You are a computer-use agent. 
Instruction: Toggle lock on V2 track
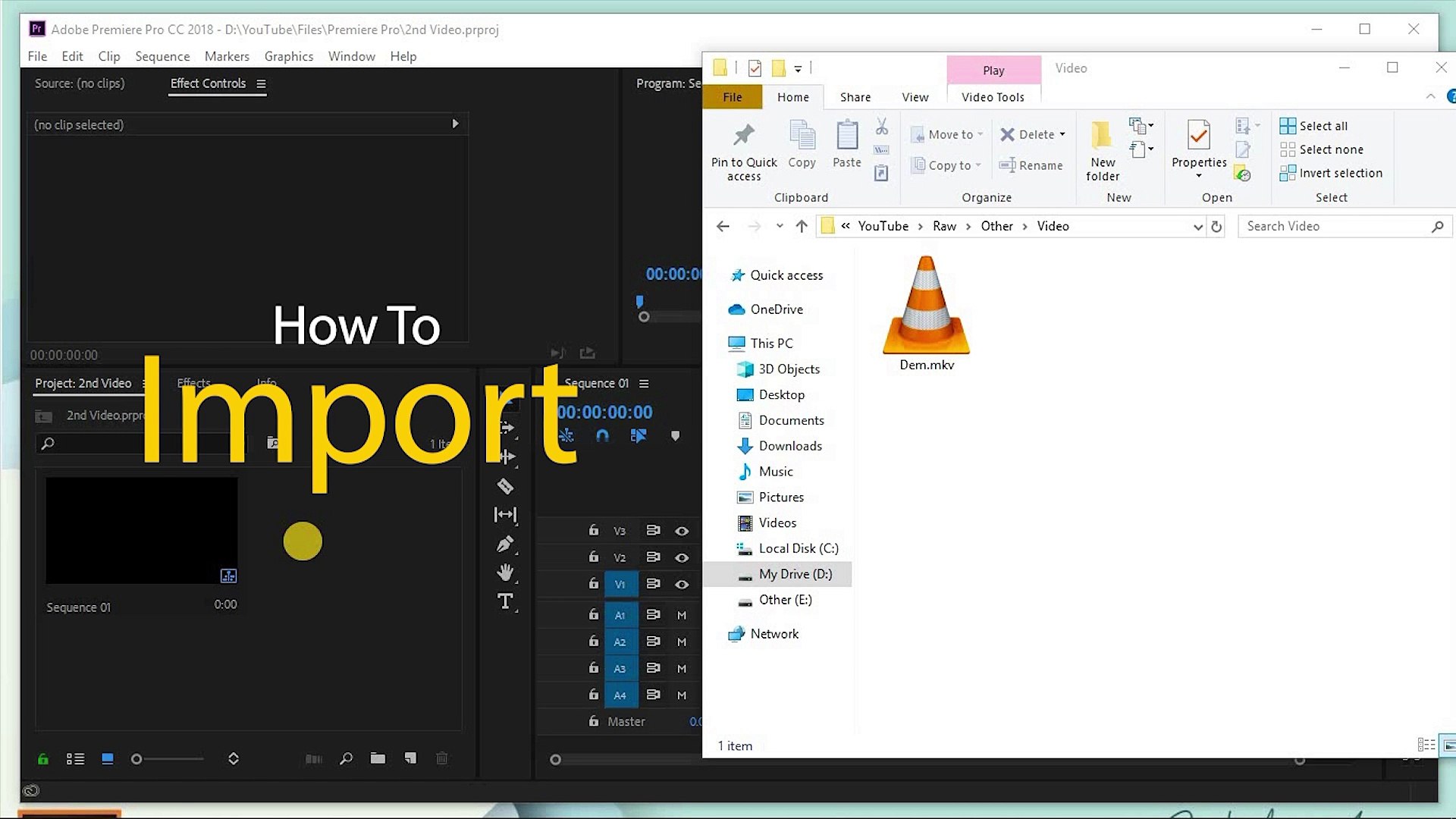click(x=594, y=557)
